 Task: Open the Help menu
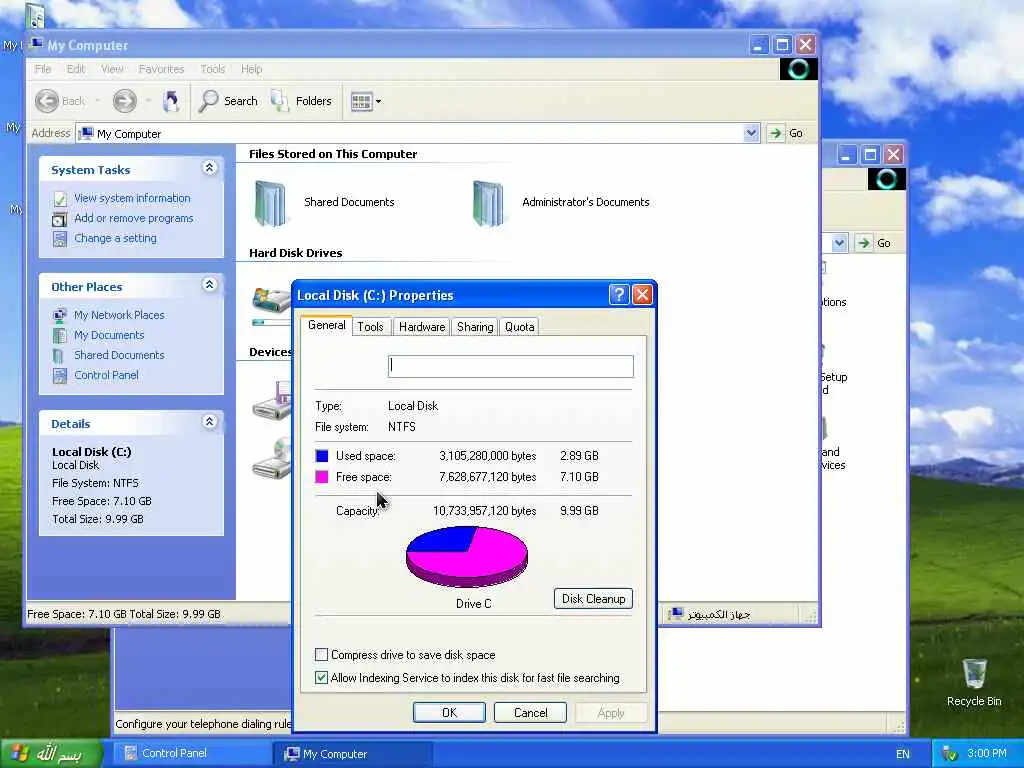(251, 69)
